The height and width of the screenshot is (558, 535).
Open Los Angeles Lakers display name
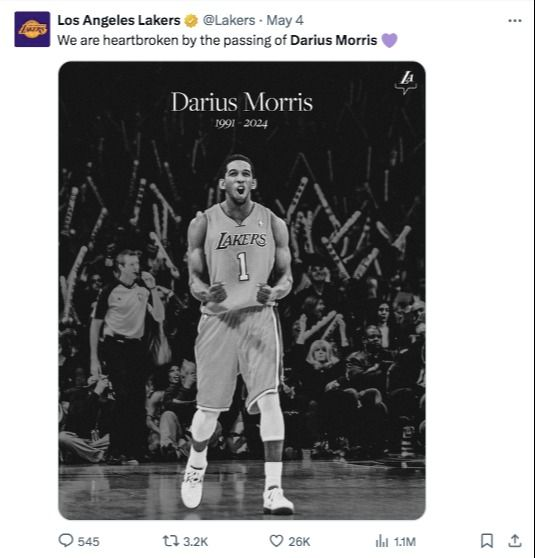(x=119, y=20)
